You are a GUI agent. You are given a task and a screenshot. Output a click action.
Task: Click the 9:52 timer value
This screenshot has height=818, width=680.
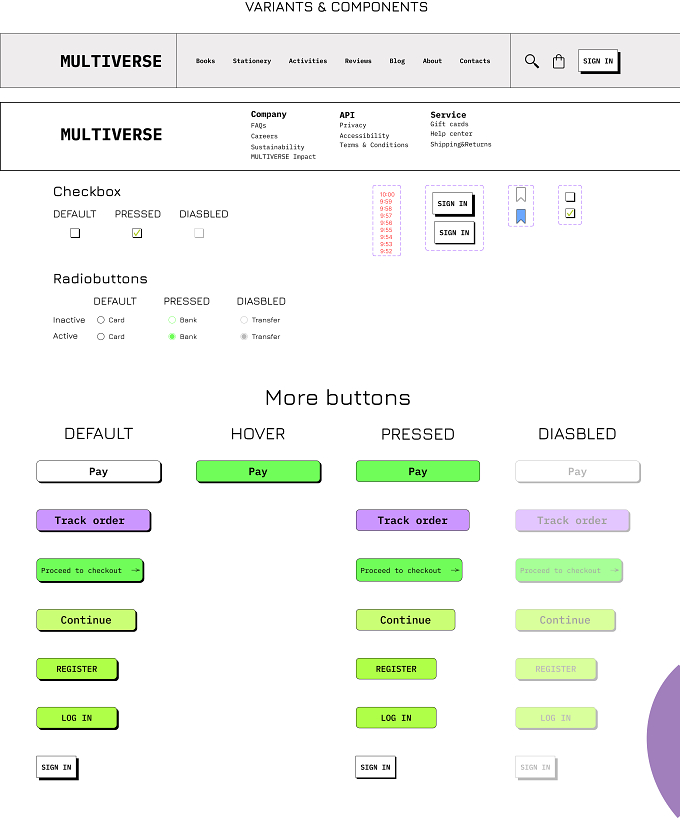coord(386,251)
